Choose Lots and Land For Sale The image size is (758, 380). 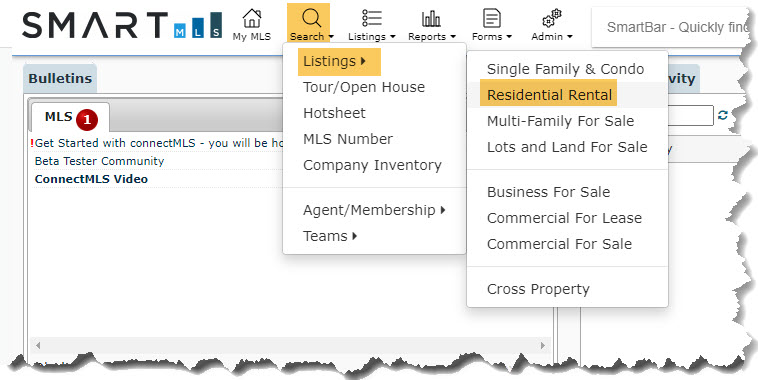[567, 147]
